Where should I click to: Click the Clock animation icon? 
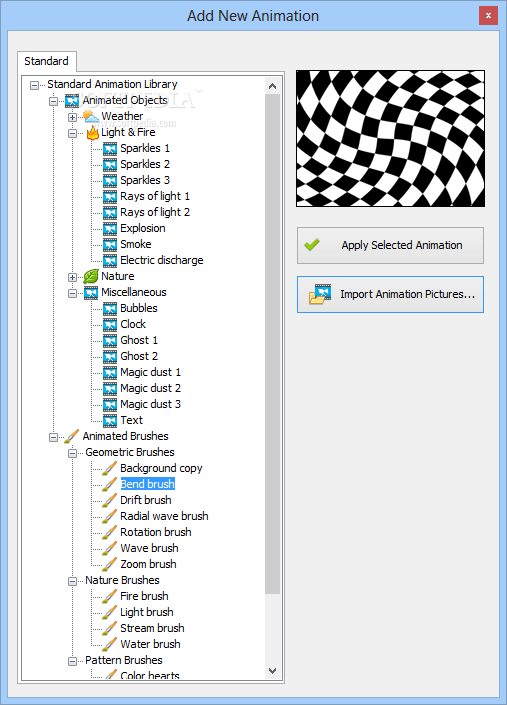110,325
